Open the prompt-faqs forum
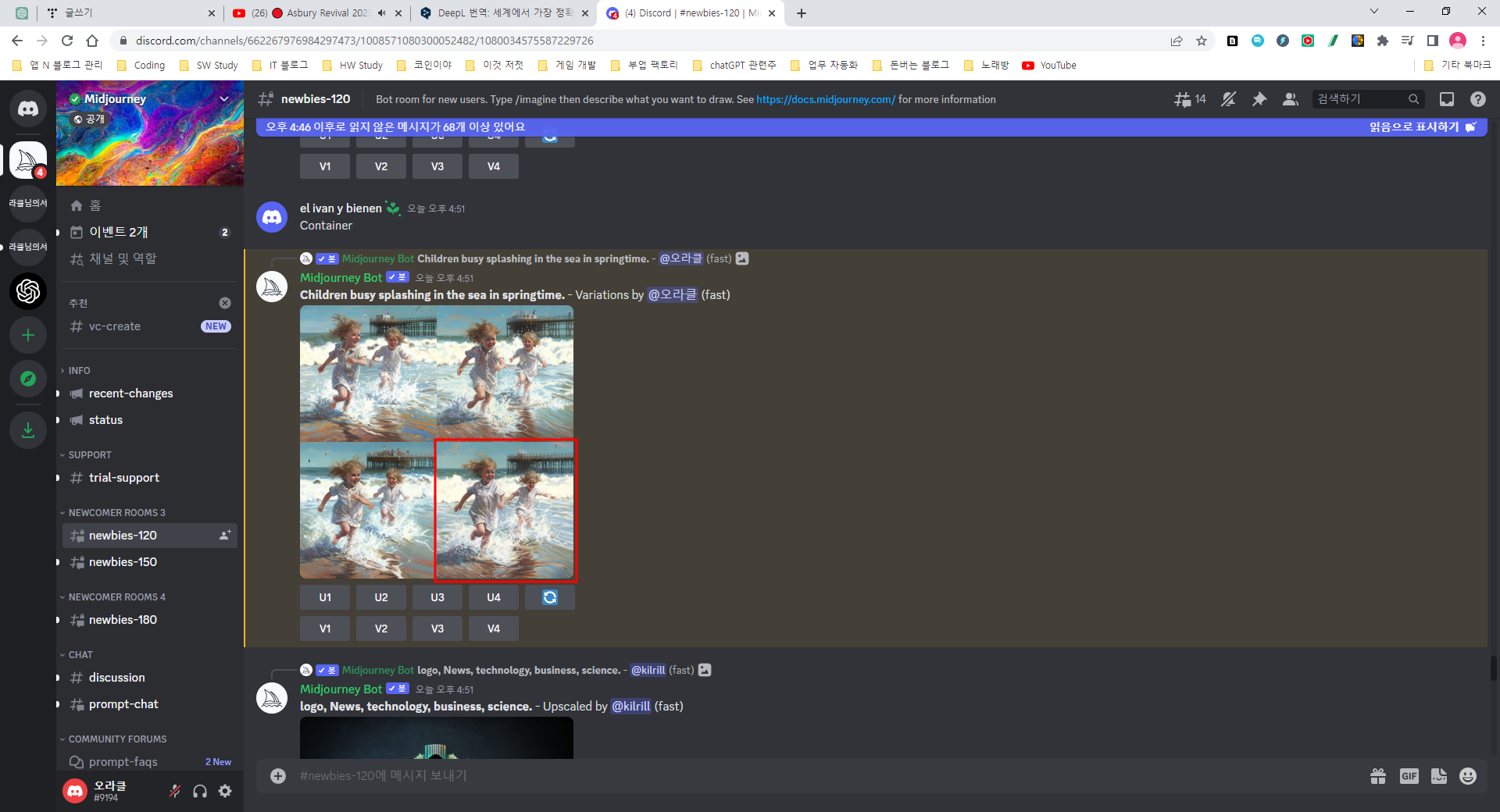 [150, 762]
